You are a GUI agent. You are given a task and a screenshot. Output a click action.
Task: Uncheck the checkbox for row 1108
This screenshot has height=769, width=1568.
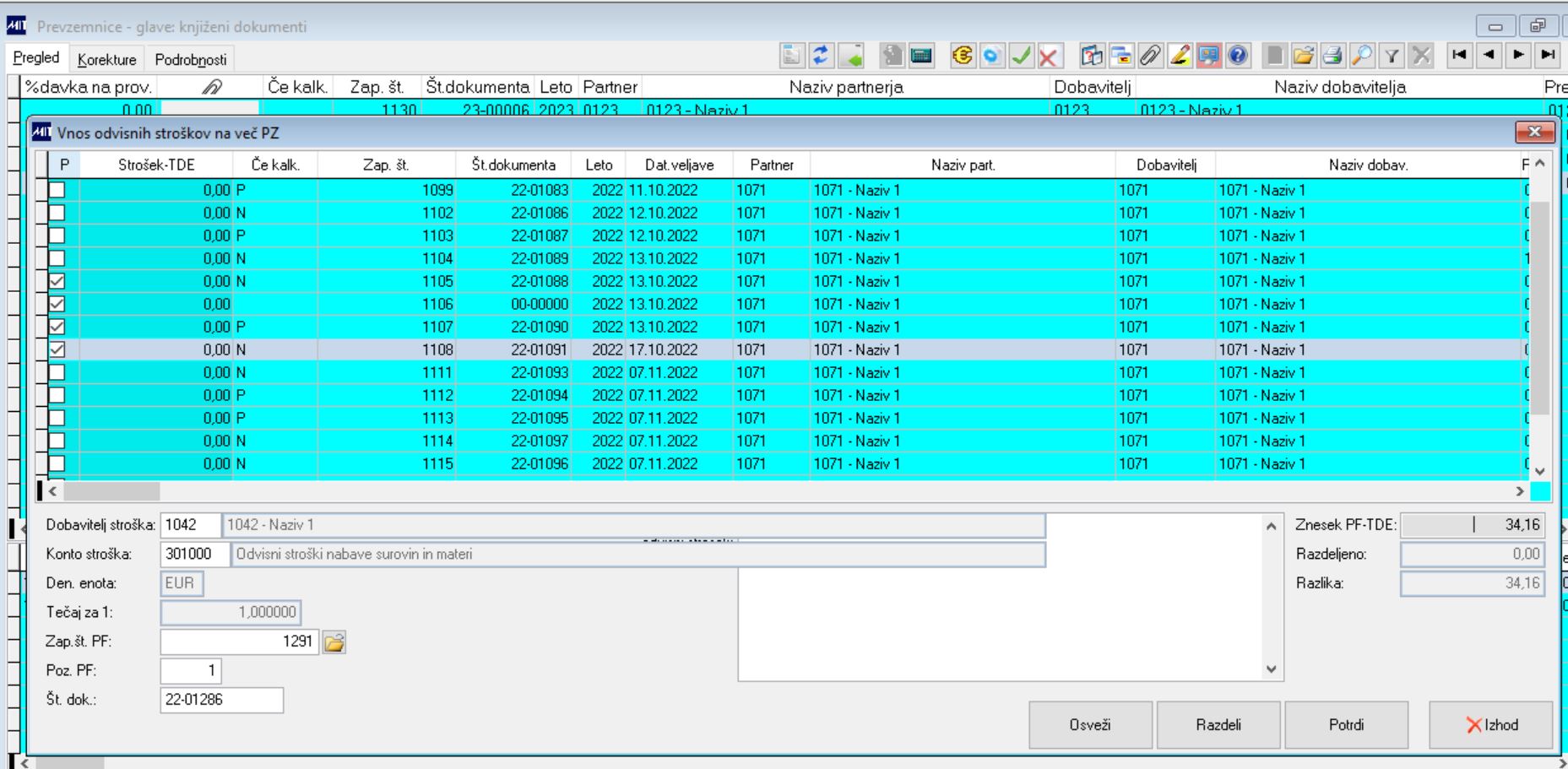coord(57,349)
